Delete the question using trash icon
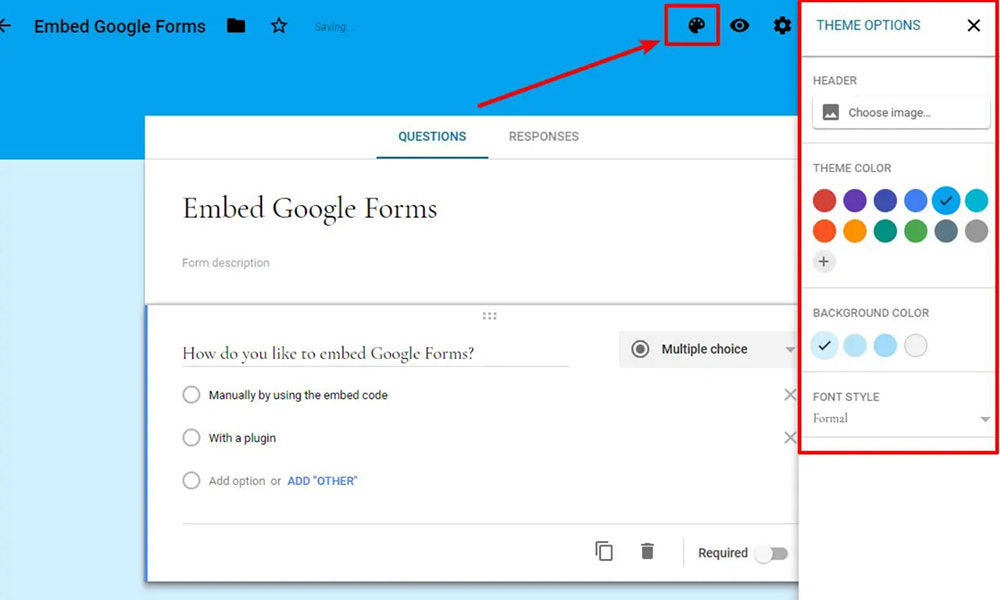 pos(647,551)
